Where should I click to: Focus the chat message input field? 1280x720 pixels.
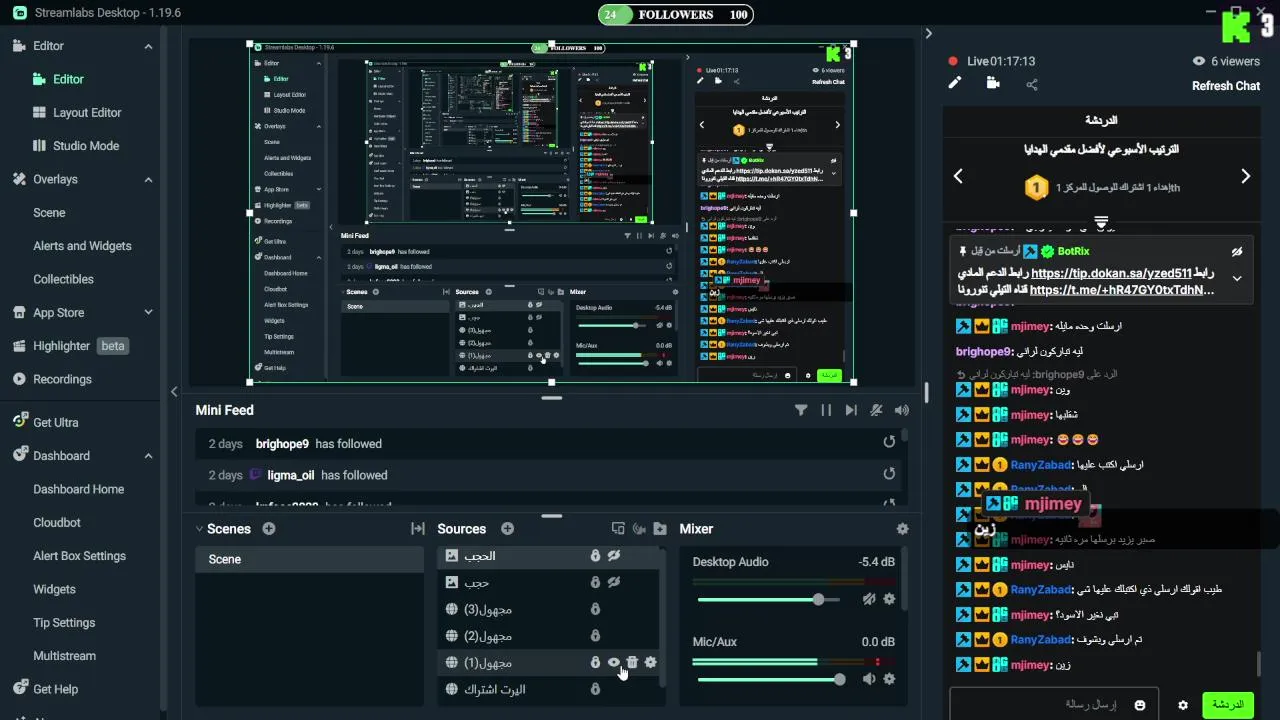click(x=1054, y=705)
